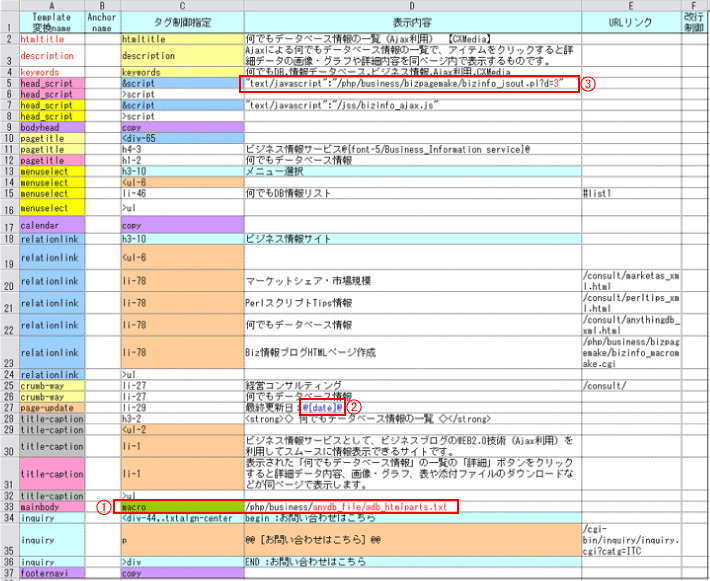Select the 'li-29' cell

[182, 408]
